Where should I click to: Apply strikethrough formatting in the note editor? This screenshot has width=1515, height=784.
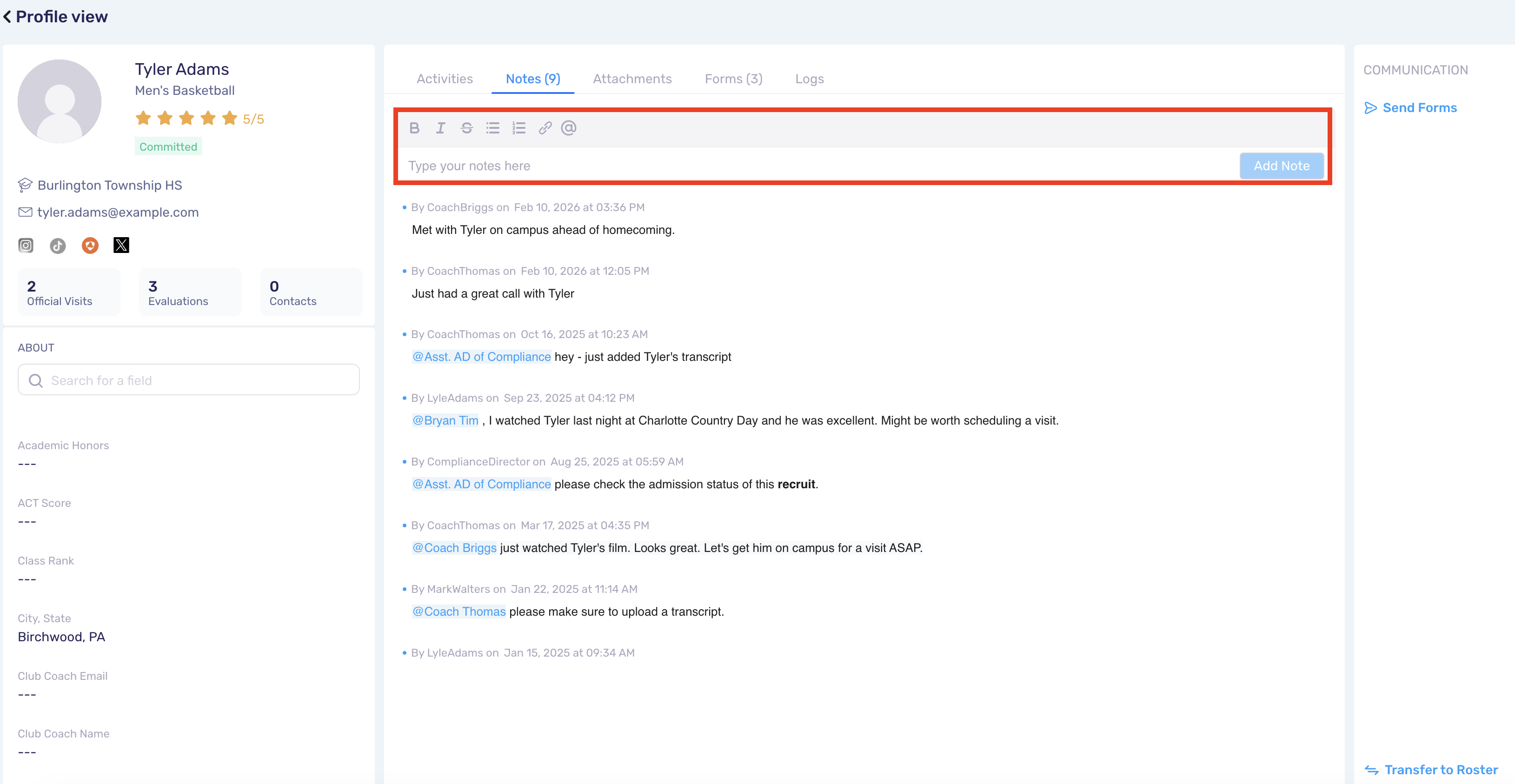[467, 127]
